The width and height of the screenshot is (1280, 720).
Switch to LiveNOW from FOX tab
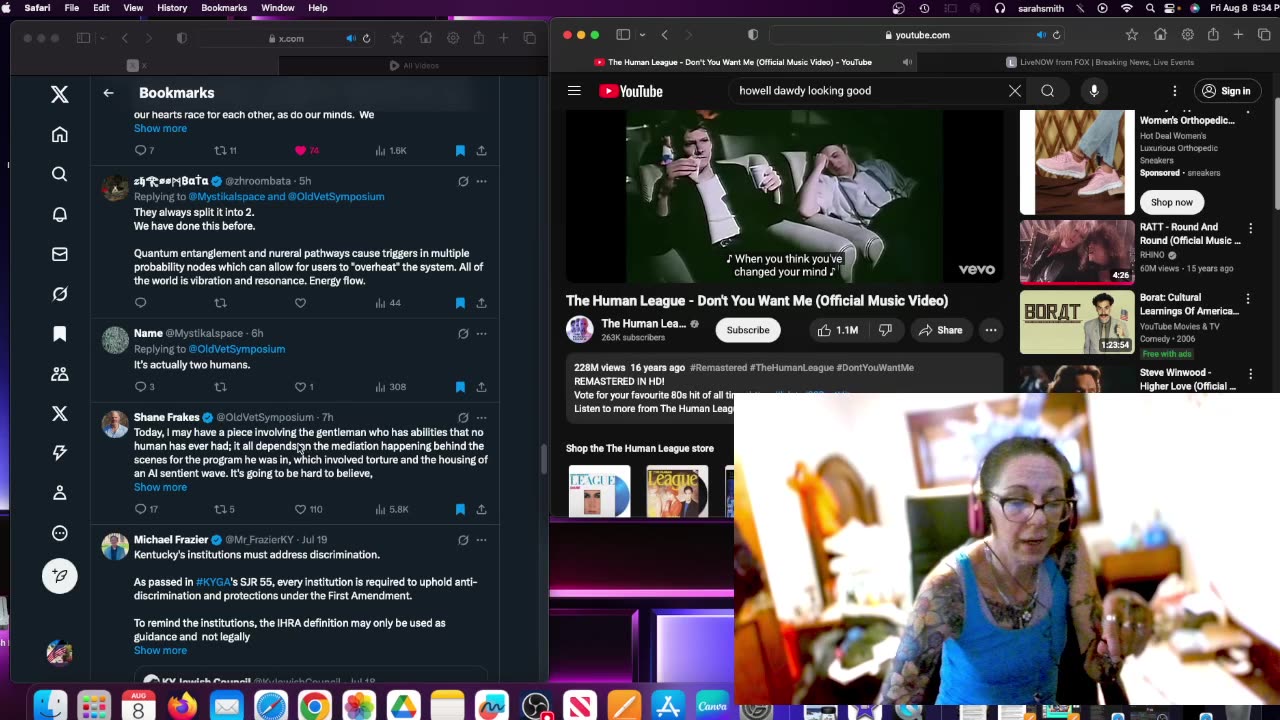point(1098,62)
